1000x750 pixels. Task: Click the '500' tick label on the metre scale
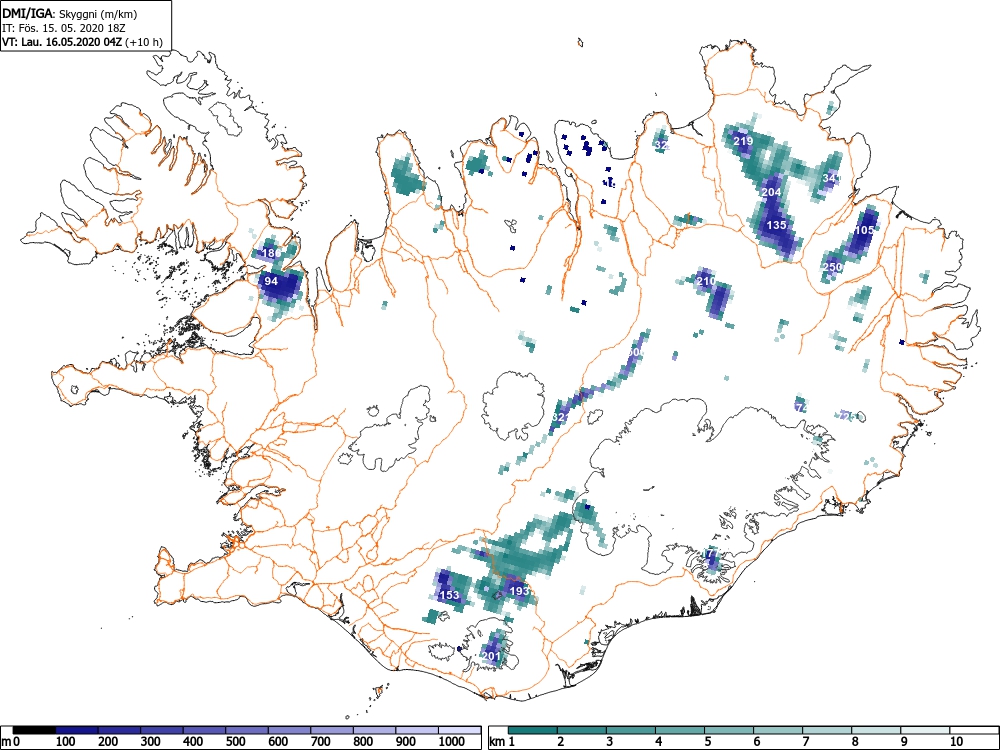pyautogui.click(x=235, y=742)
